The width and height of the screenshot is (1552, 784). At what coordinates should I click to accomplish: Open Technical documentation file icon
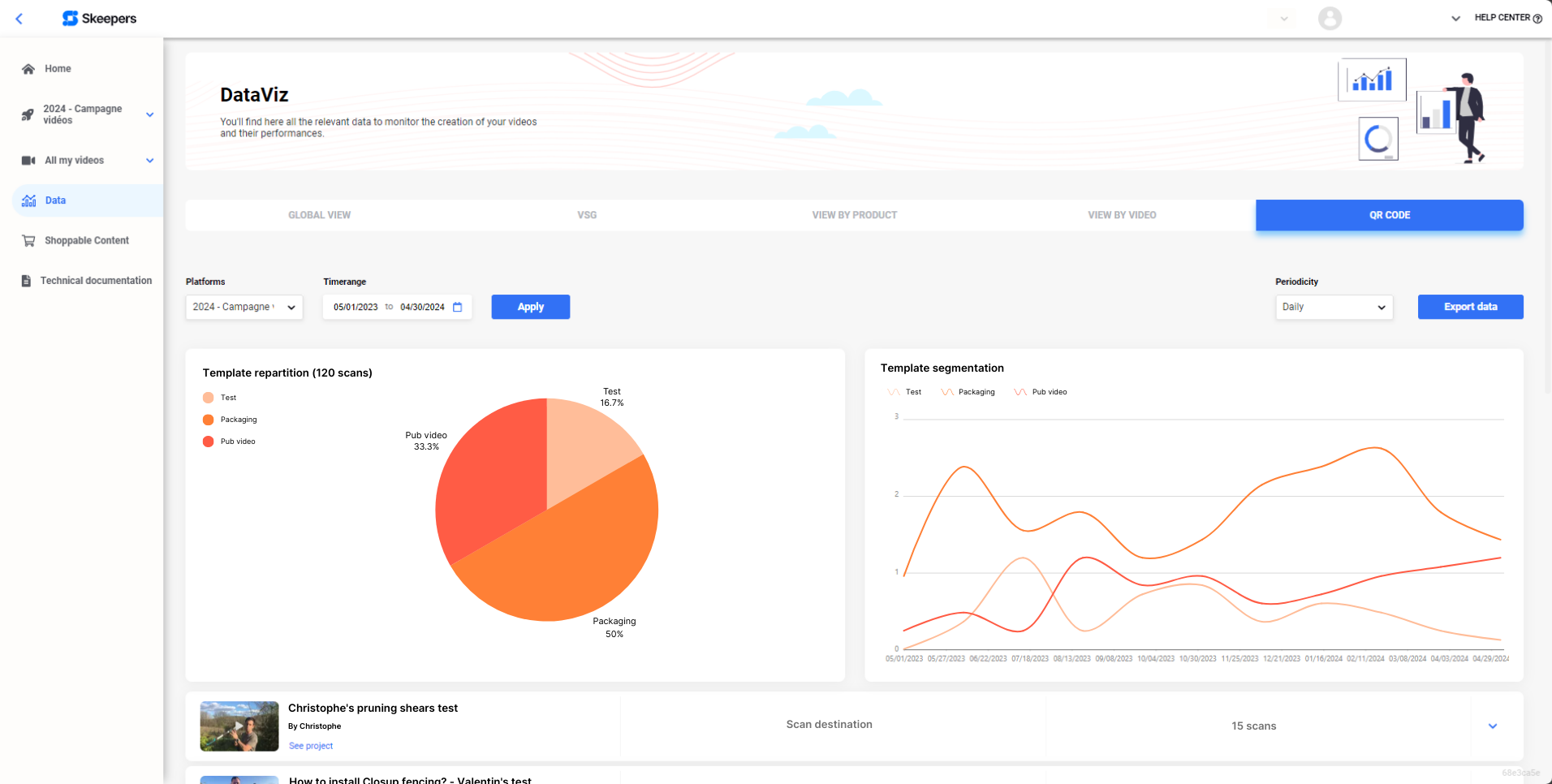click(x=26, y=281)
